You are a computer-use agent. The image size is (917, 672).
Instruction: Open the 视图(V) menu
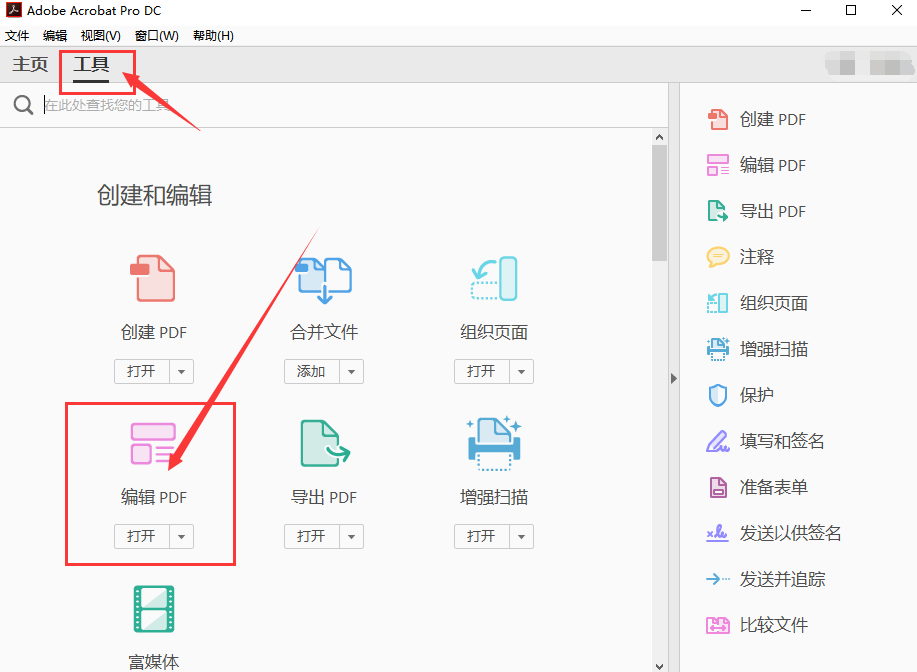[101, 36]
